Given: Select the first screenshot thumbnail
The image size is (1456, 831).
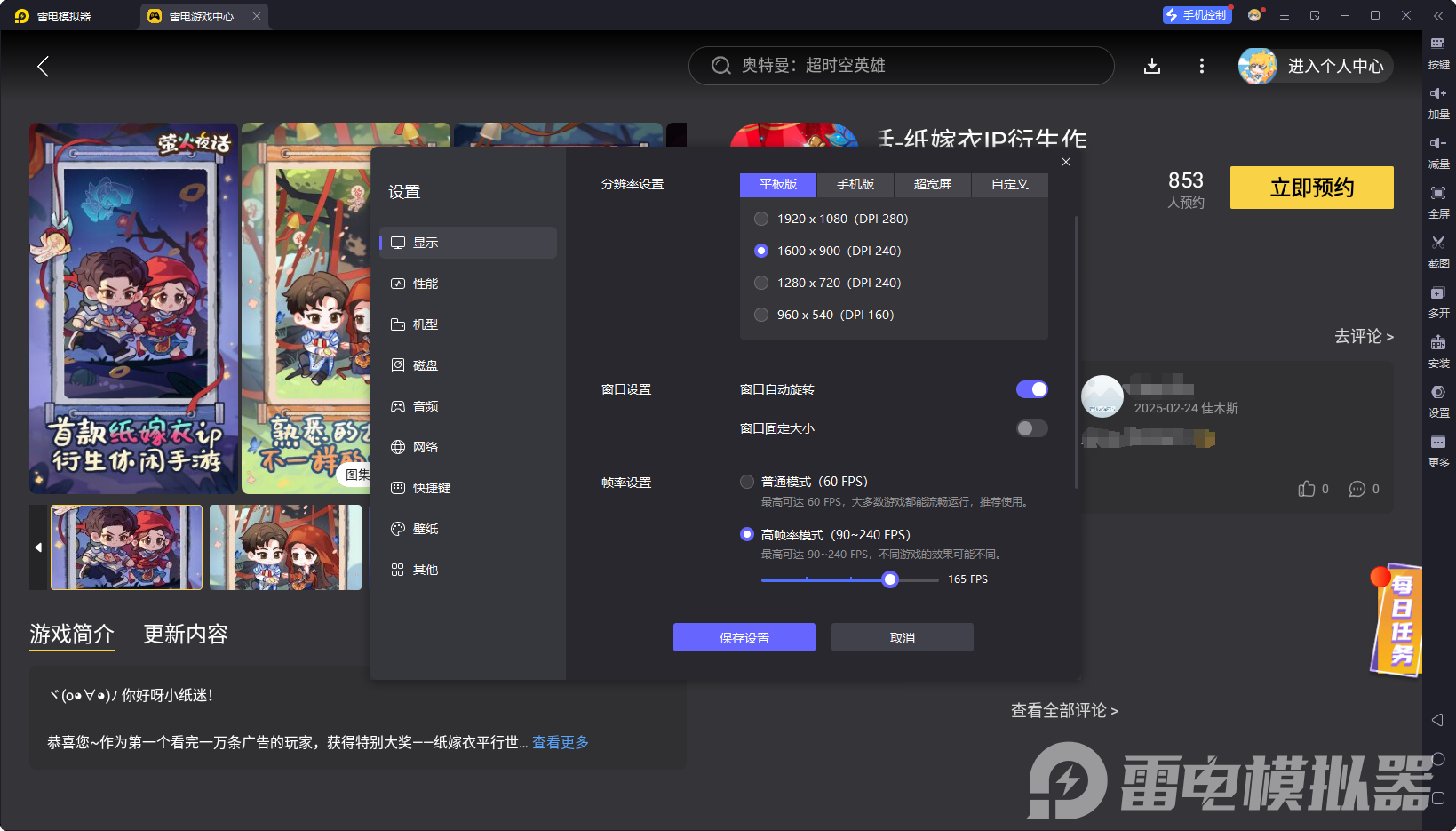Looking at the screenshot, I should (127, 547).
